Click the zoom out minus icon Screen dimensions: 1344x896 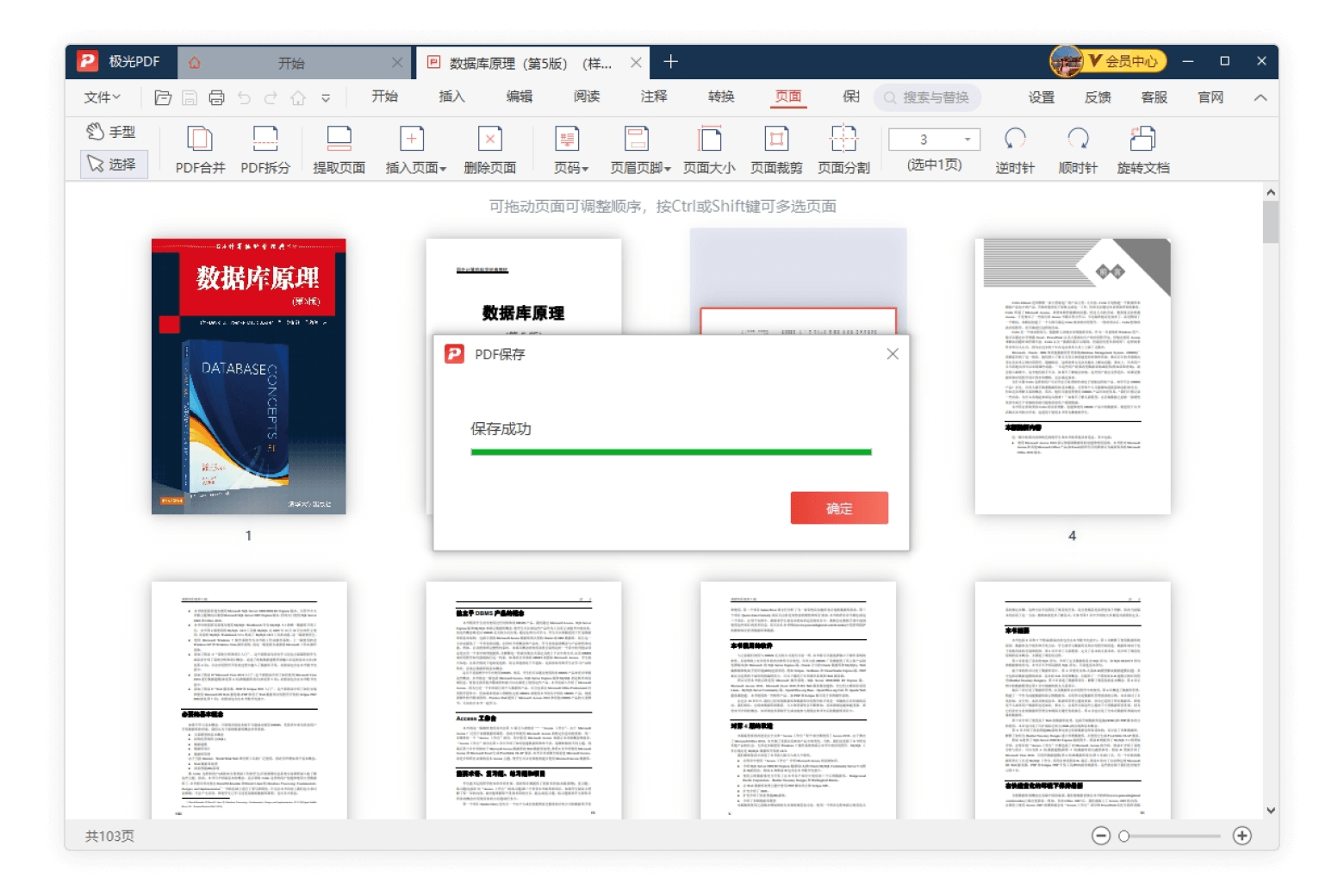click(1100, 836)
